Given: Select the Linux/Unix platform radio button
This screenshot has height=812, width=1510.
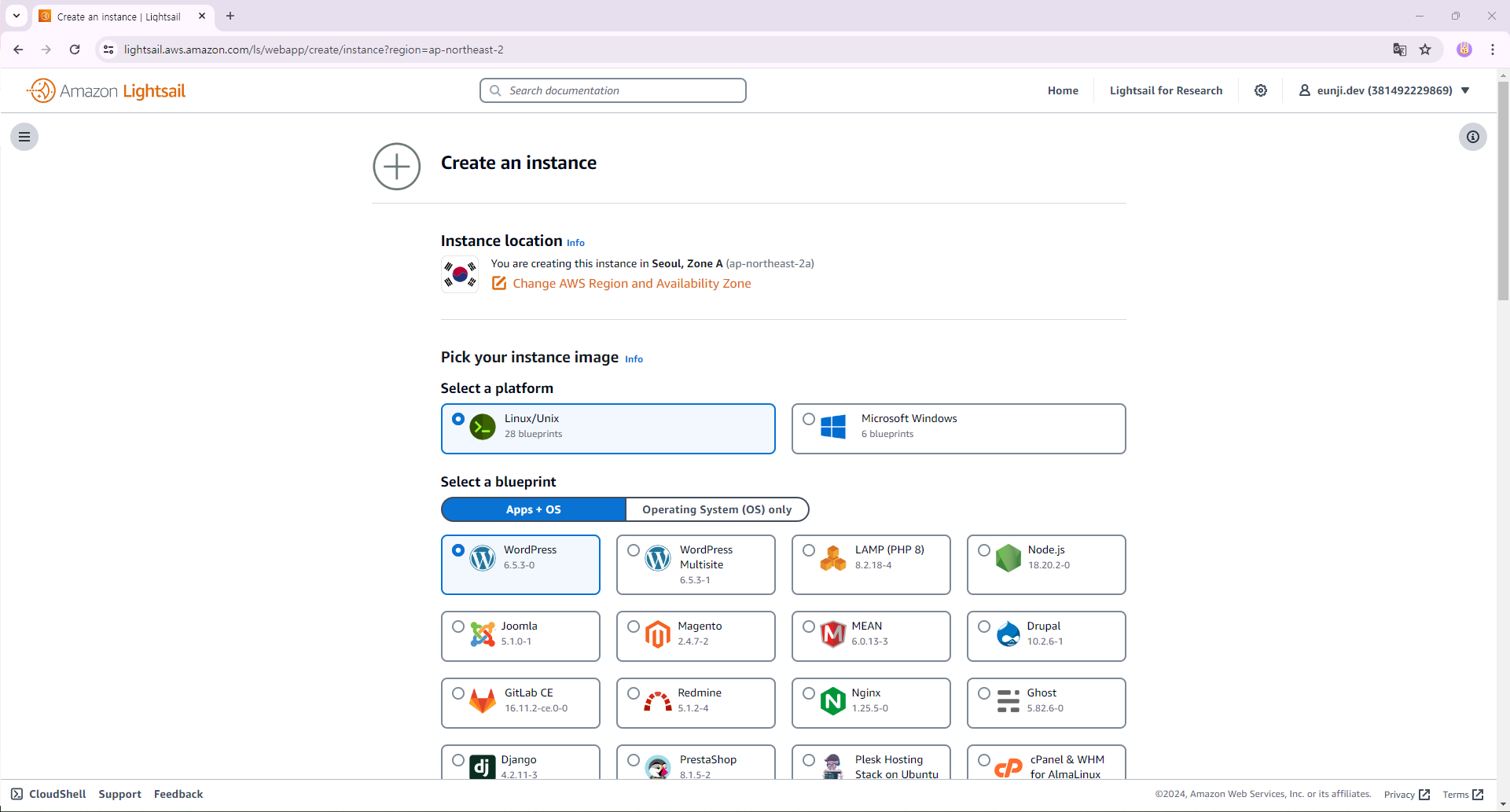Looking at the screenshot, I should 458,419.
